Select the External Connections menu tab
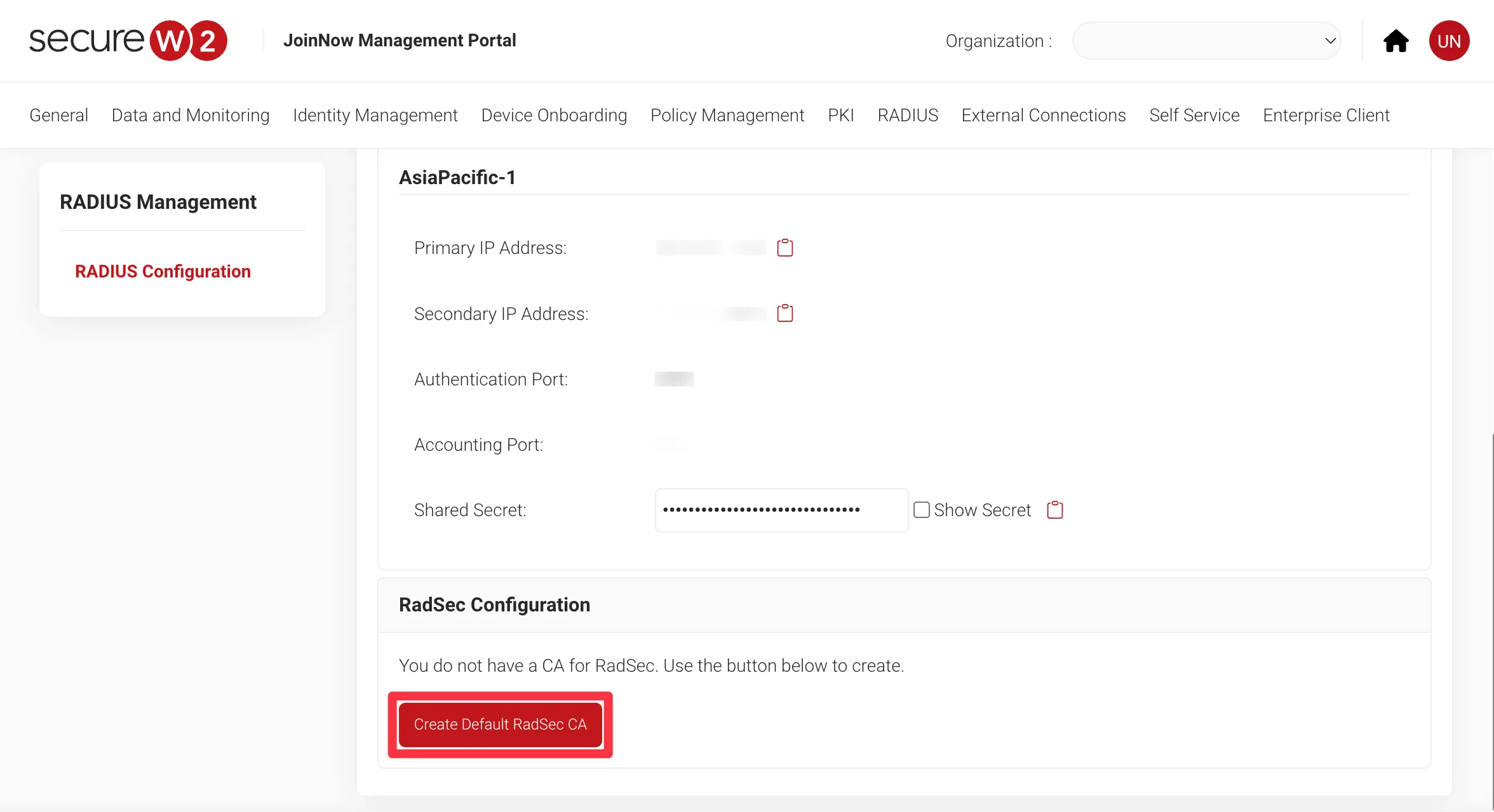 point(1043,115)
